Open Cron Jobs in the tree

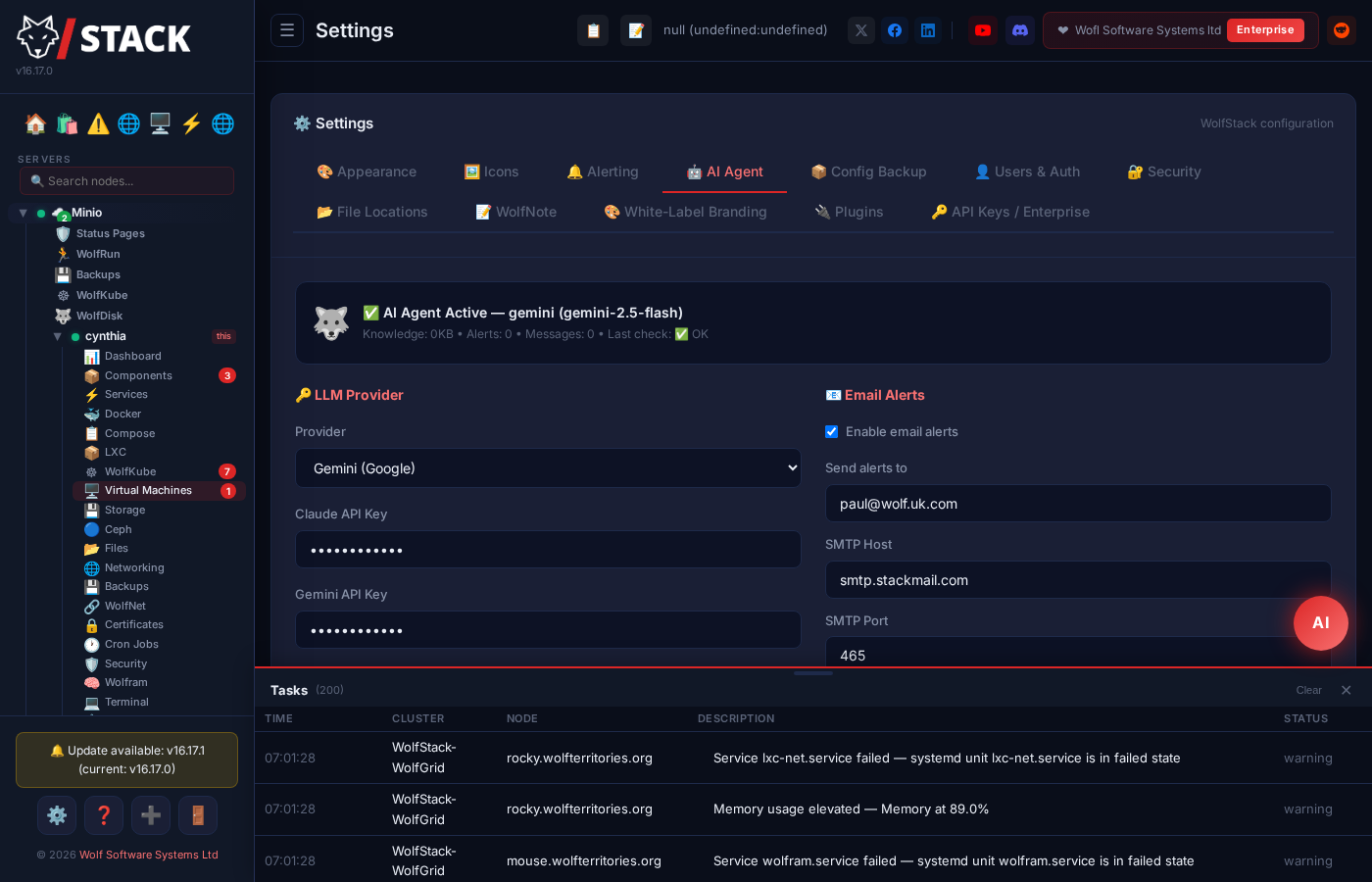tap(131, 644)
